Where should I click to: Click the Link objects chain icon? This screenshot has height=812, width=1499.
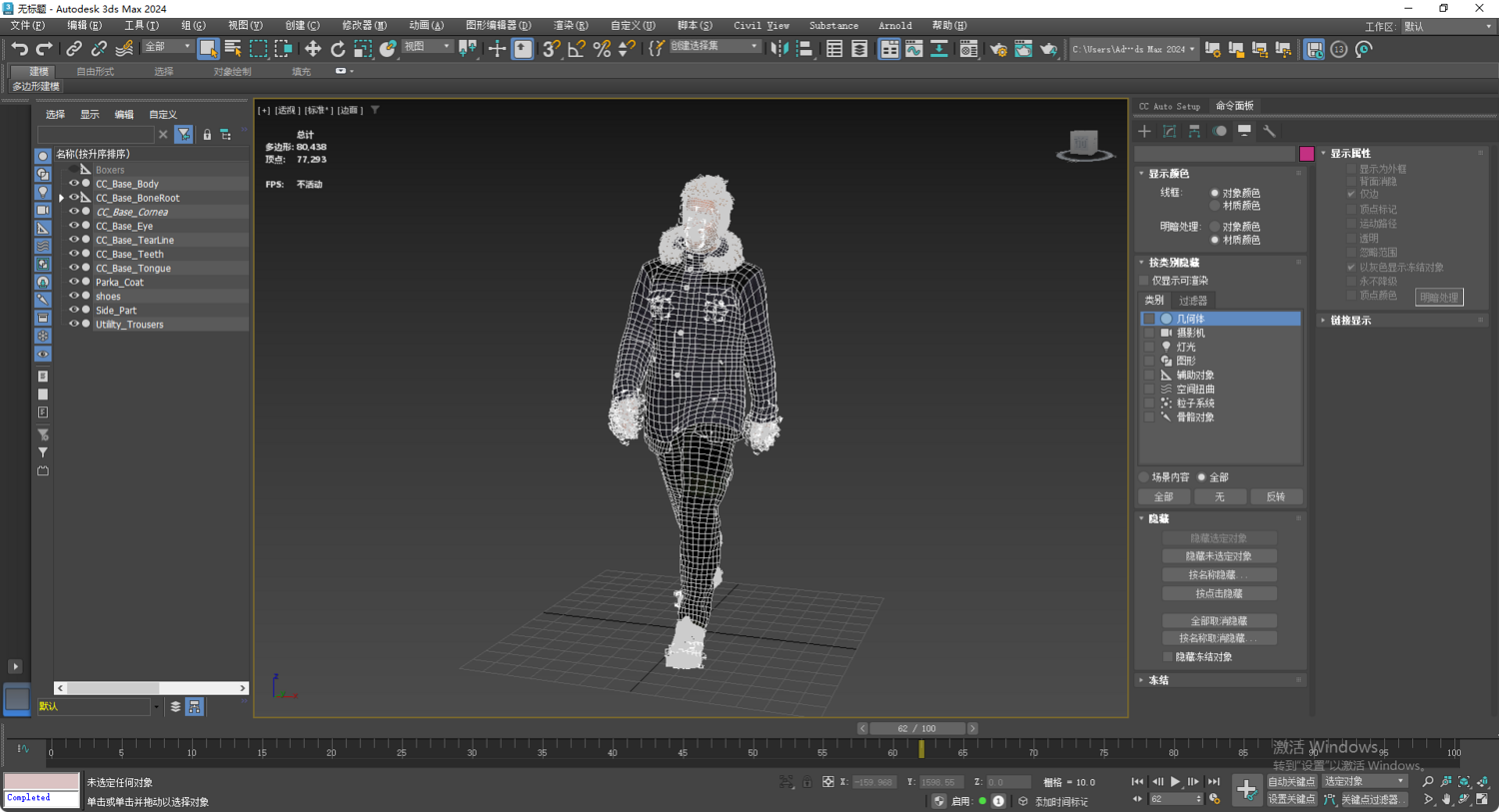74,49
